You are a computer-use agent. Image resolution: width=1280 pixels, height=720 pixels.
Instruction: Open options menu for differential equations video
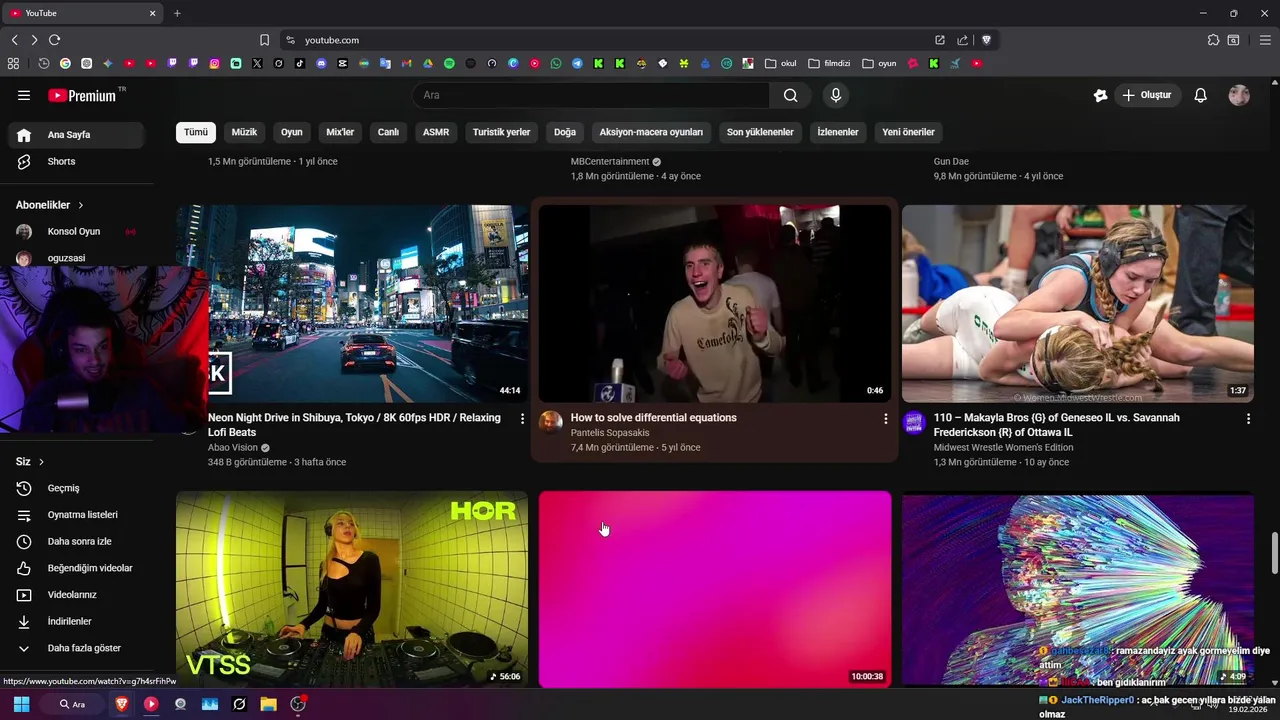[885, 419]
